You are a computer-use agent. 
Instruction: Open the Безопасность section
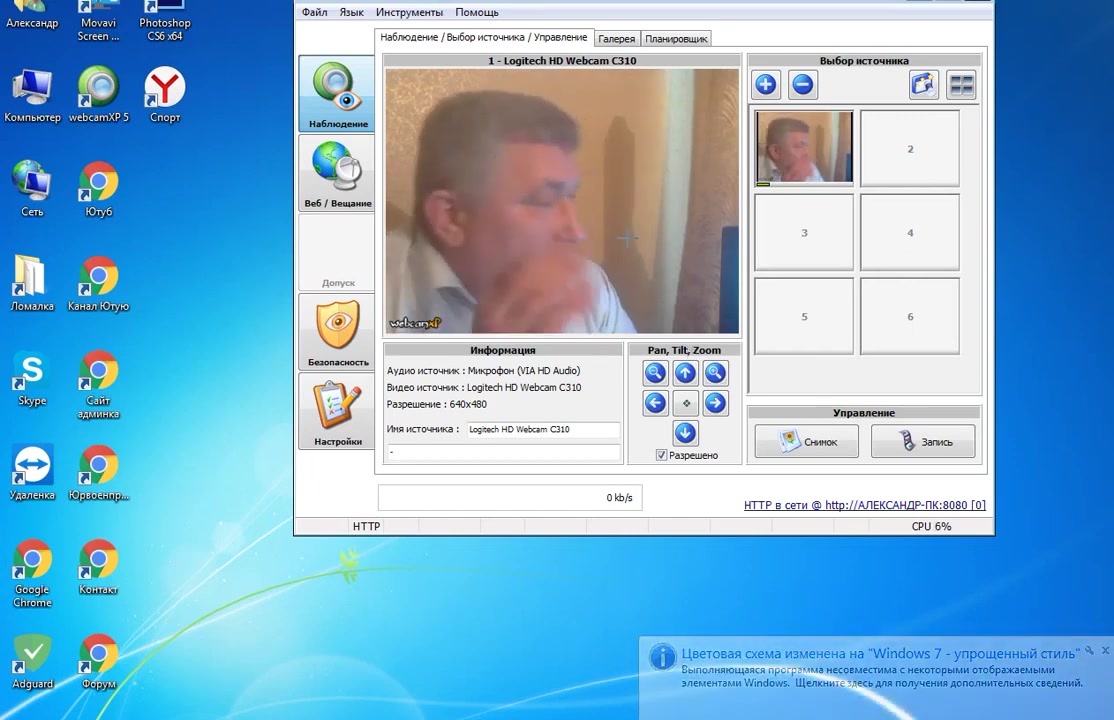point(337,333)
